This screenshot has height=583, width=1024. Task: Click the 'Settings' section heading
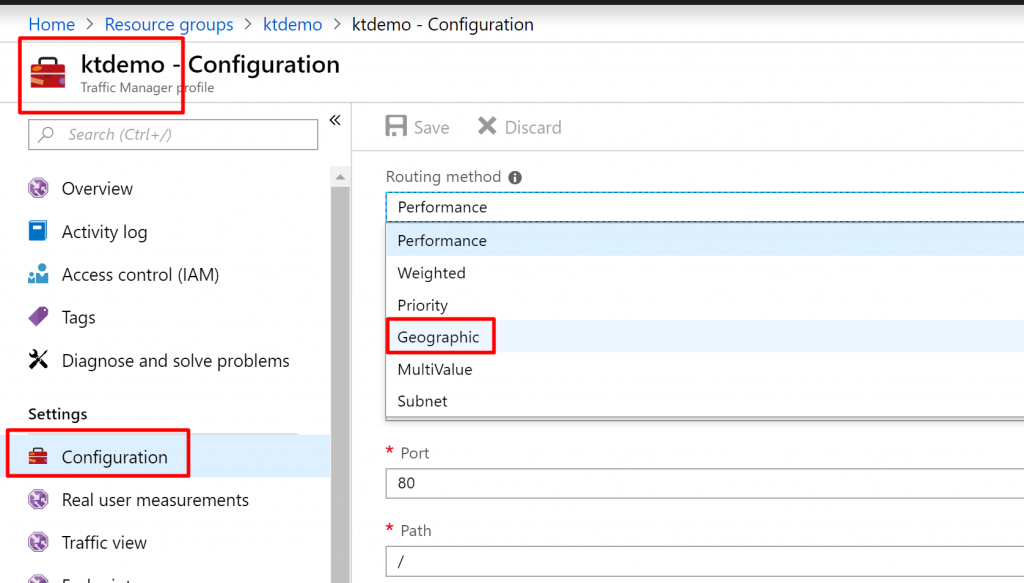pyautogui.click(x=57, y=415)
